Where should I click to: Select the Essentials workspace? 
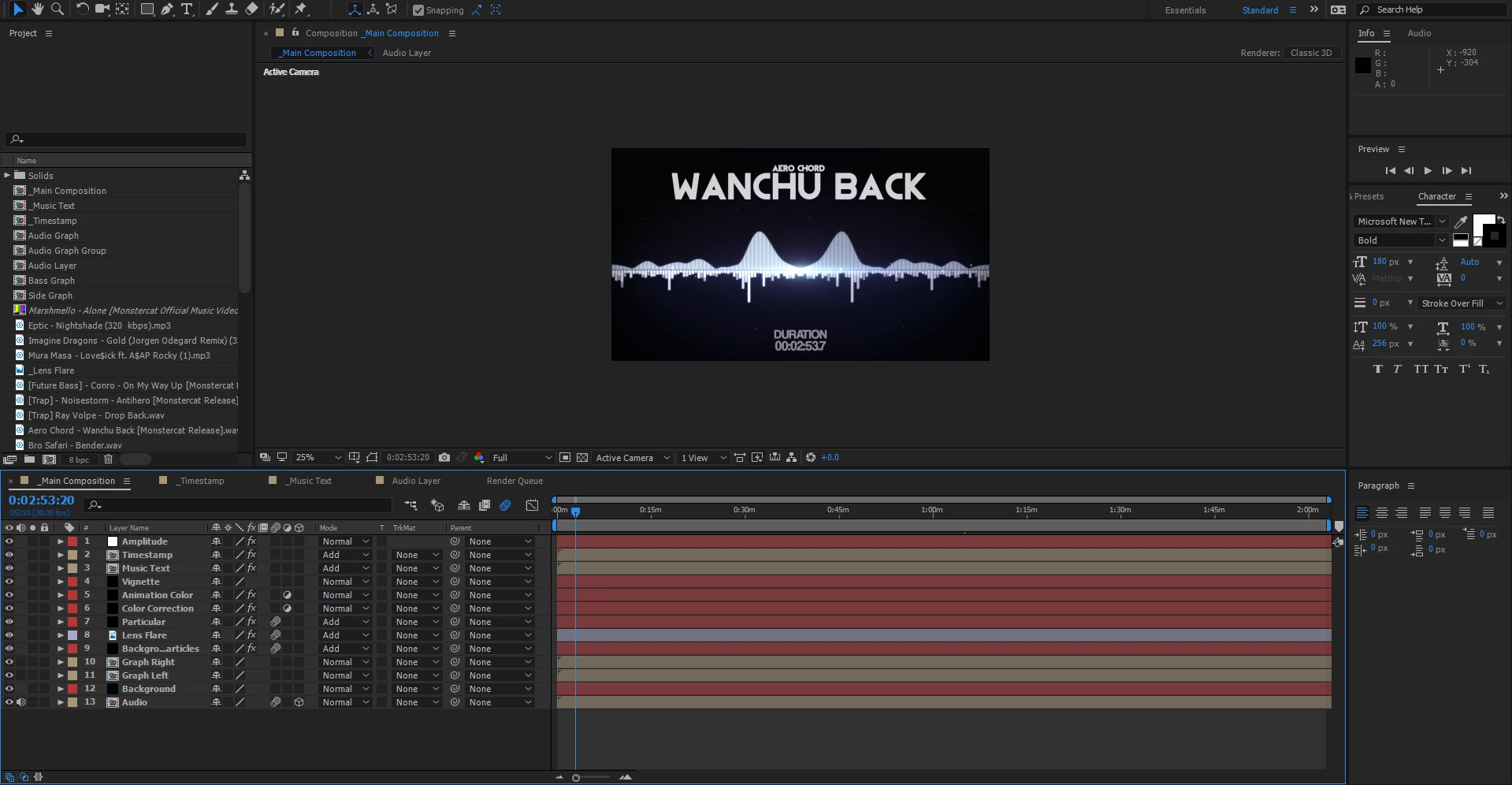coord(1185,10)
